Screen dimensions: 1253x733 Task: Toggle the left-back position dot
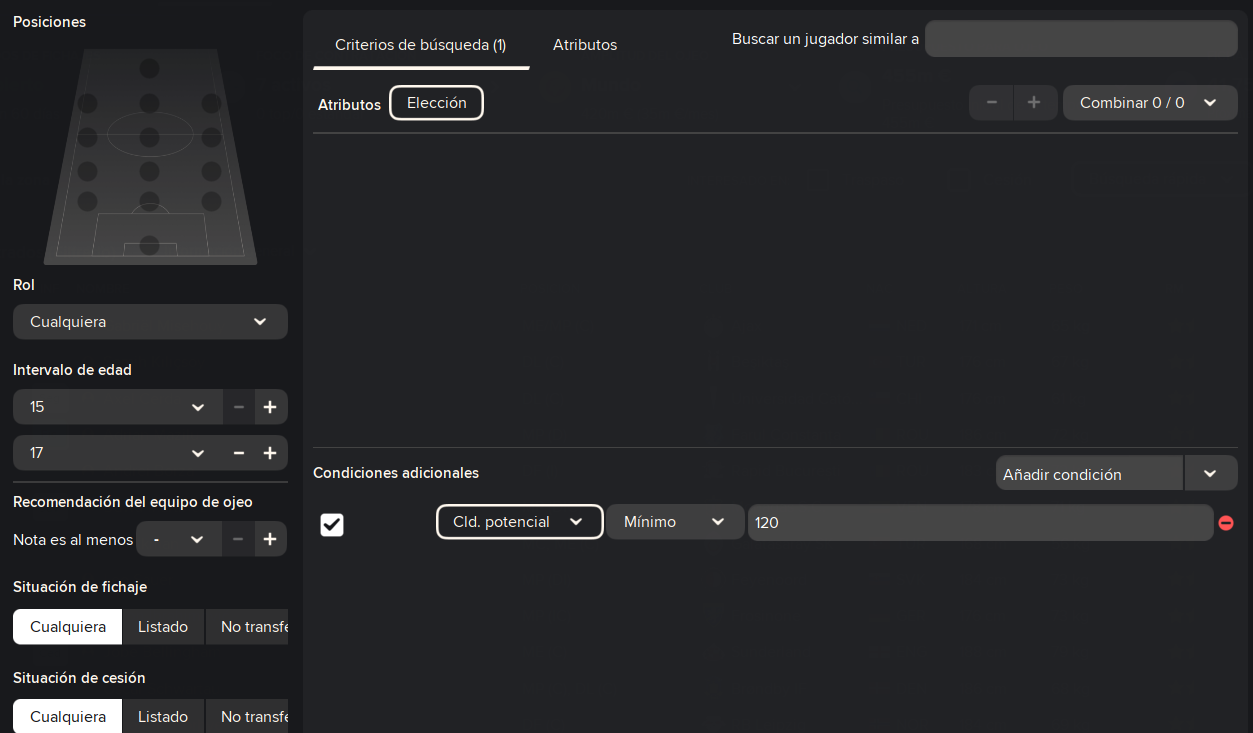tap(87, 201)
